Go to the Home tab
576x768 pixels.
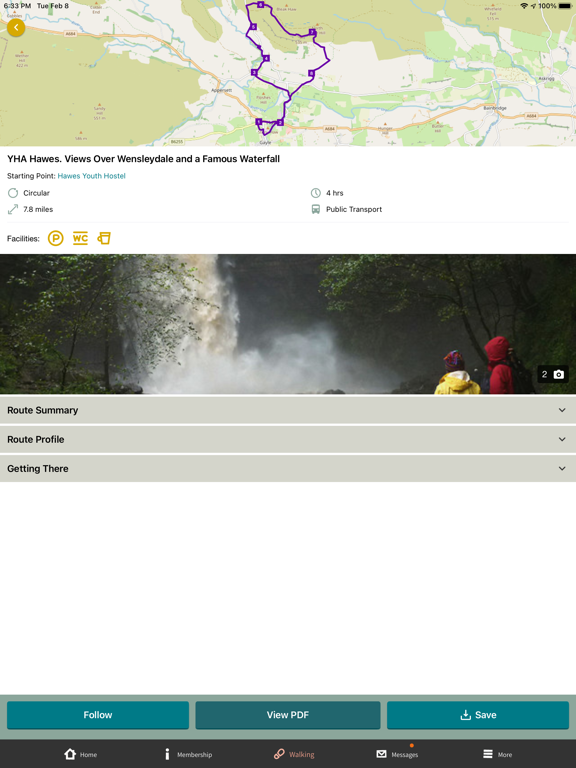(81, 754)
